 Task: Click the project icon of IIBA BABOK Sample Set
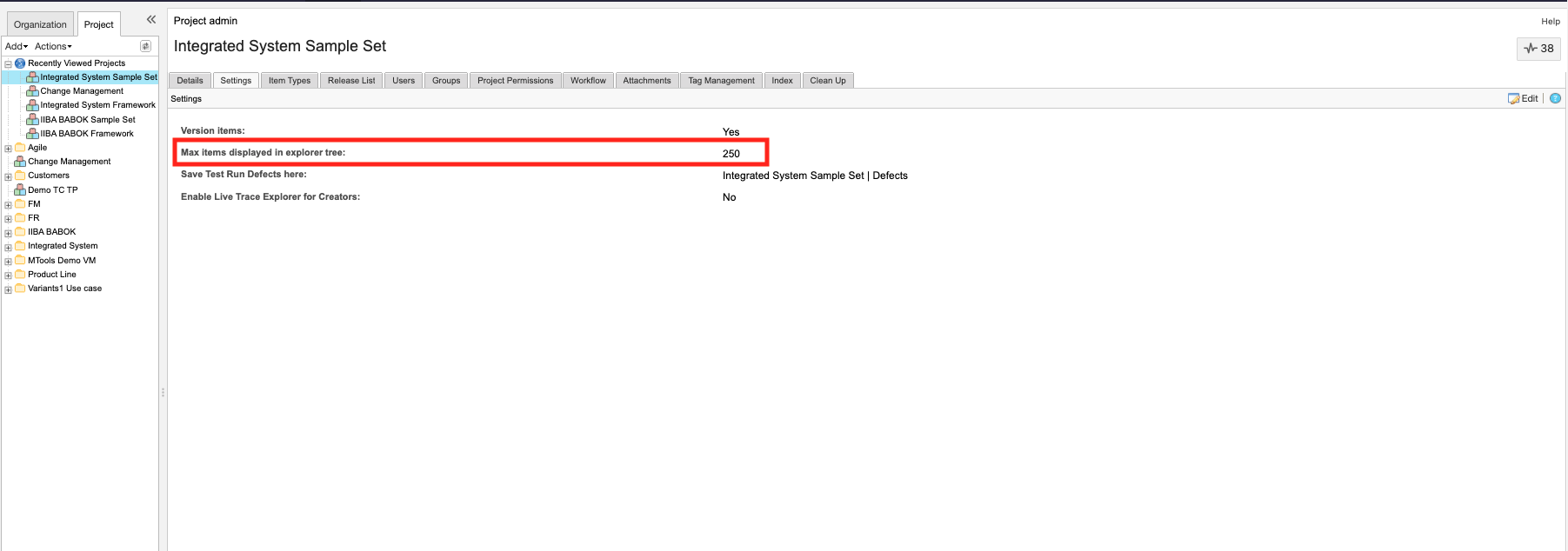click(32, 119)
